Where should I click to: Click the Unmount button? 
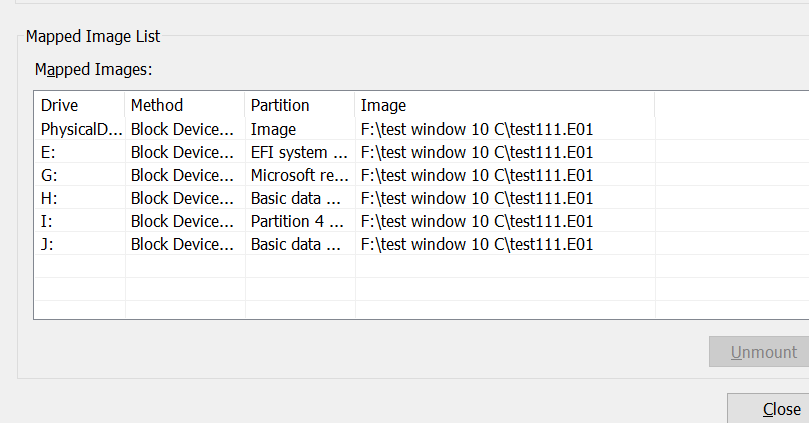coord(758,352)
